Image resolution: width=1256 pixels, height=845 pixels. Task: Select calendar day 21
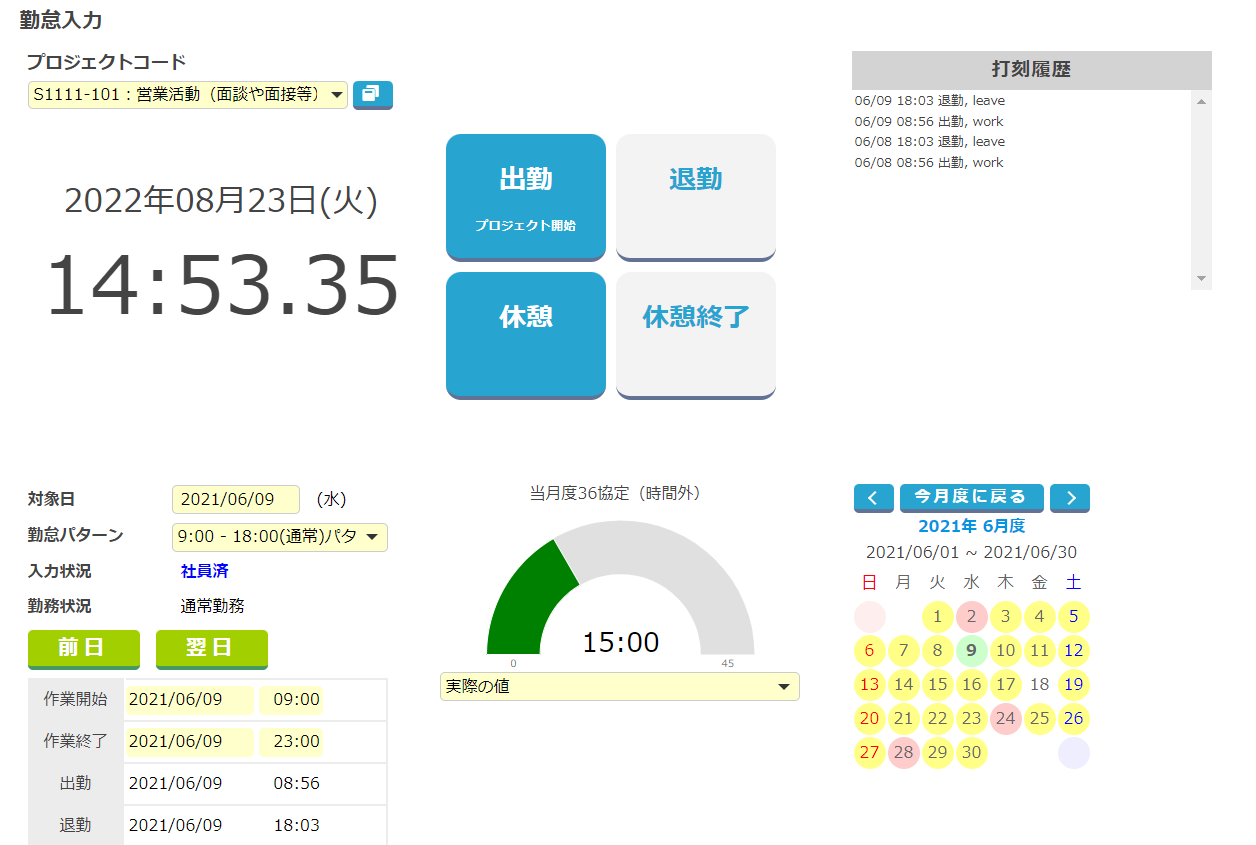[904, 719]
